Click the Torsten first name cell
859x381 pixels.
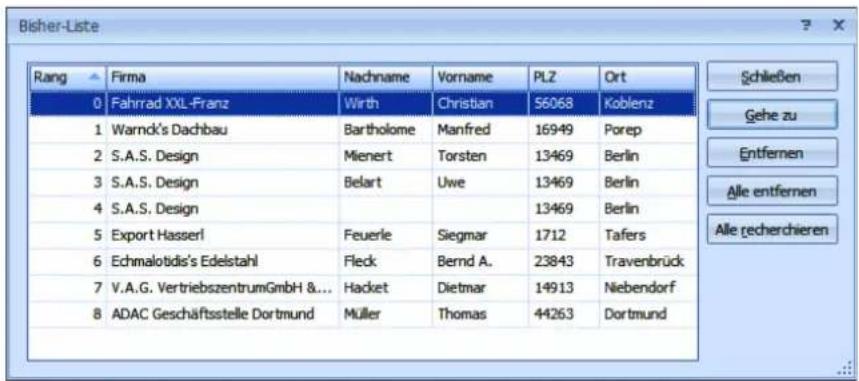tap(480, 156)
